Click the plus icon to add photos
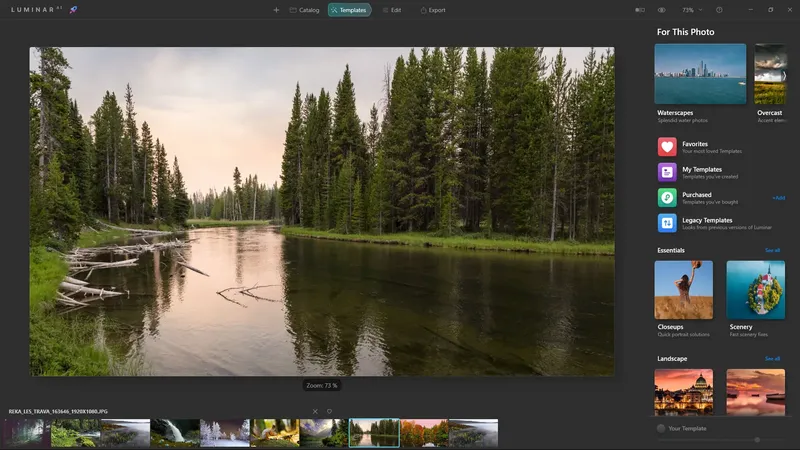 (276, 10)
